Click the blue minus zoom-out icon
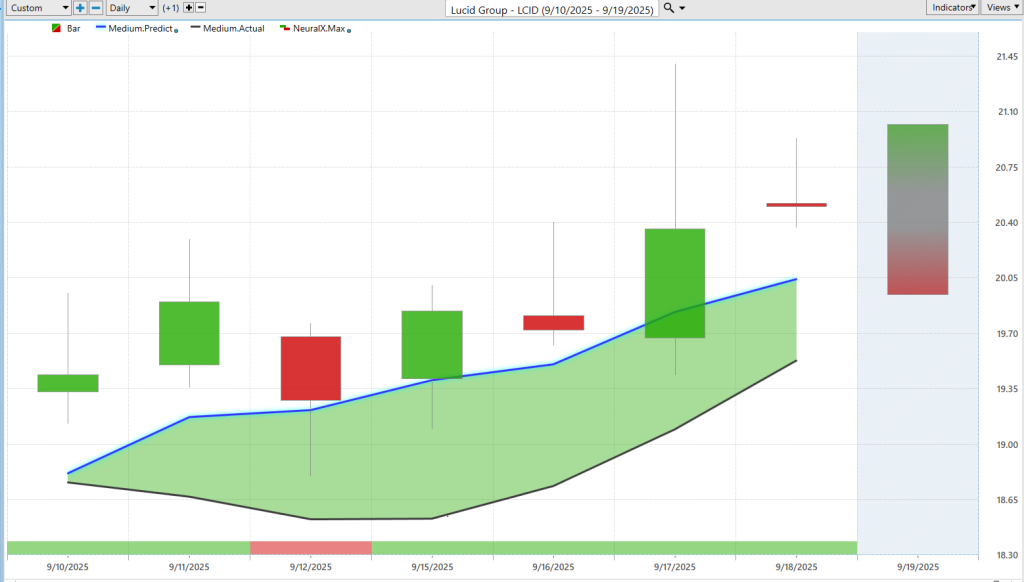The image size is (1024, 582). [x=95, y=8]
